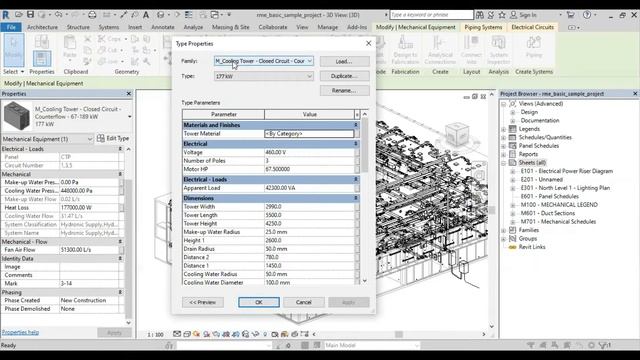Click the ViewCube in the 3D view

pos(456,133)
